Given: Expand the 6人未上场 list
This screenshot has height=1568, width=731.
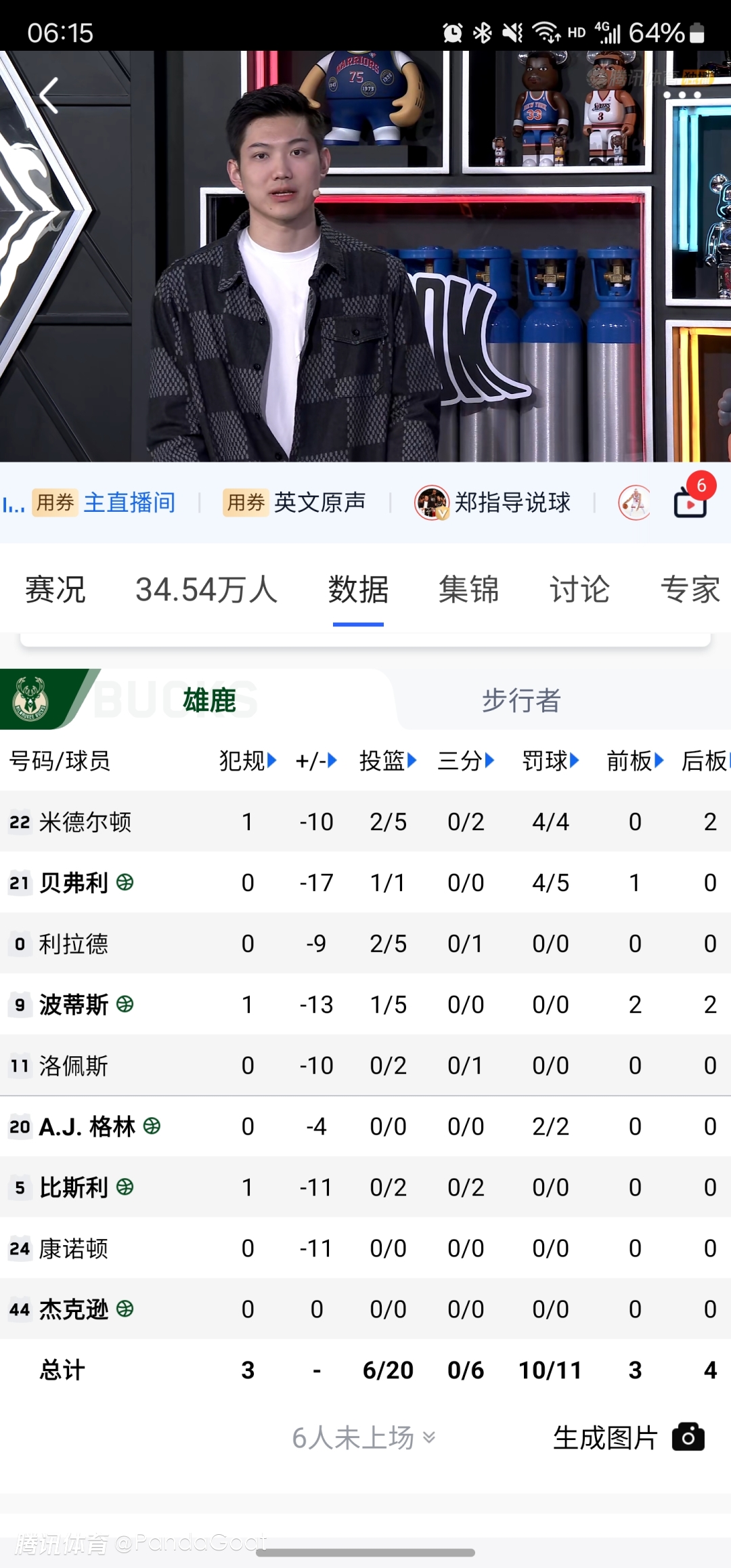Looking at the screenshot, I should (363, 1437).
